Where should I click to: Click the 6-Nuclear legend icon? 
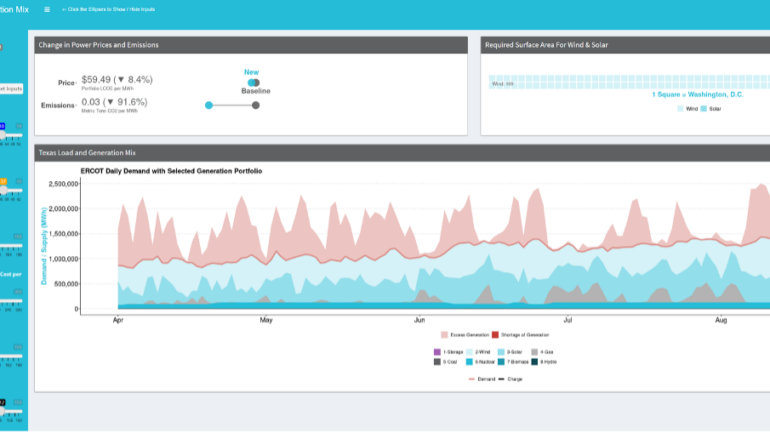tap(471, 362)
